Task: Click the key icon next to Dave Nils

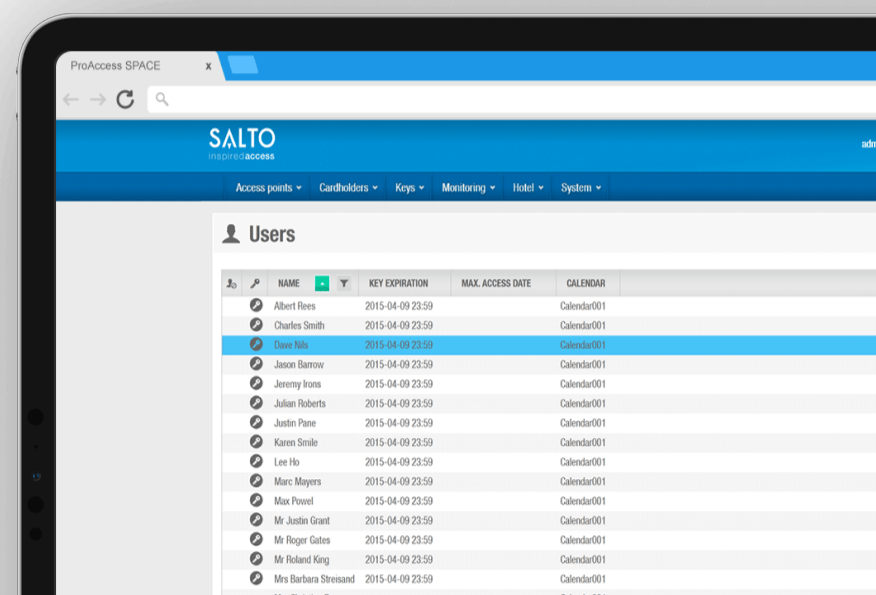Action: click(257, 344)
